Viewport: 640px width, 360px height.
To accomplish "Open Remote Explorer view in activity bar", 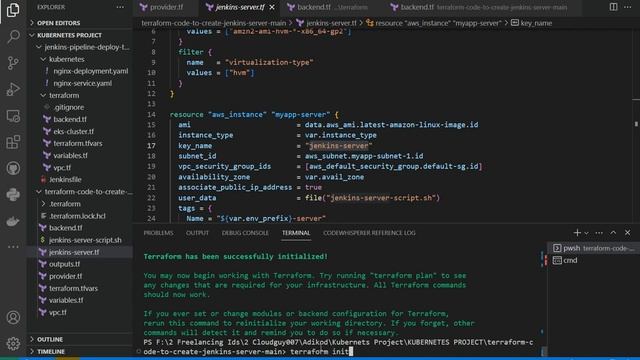I will [13, 116].
